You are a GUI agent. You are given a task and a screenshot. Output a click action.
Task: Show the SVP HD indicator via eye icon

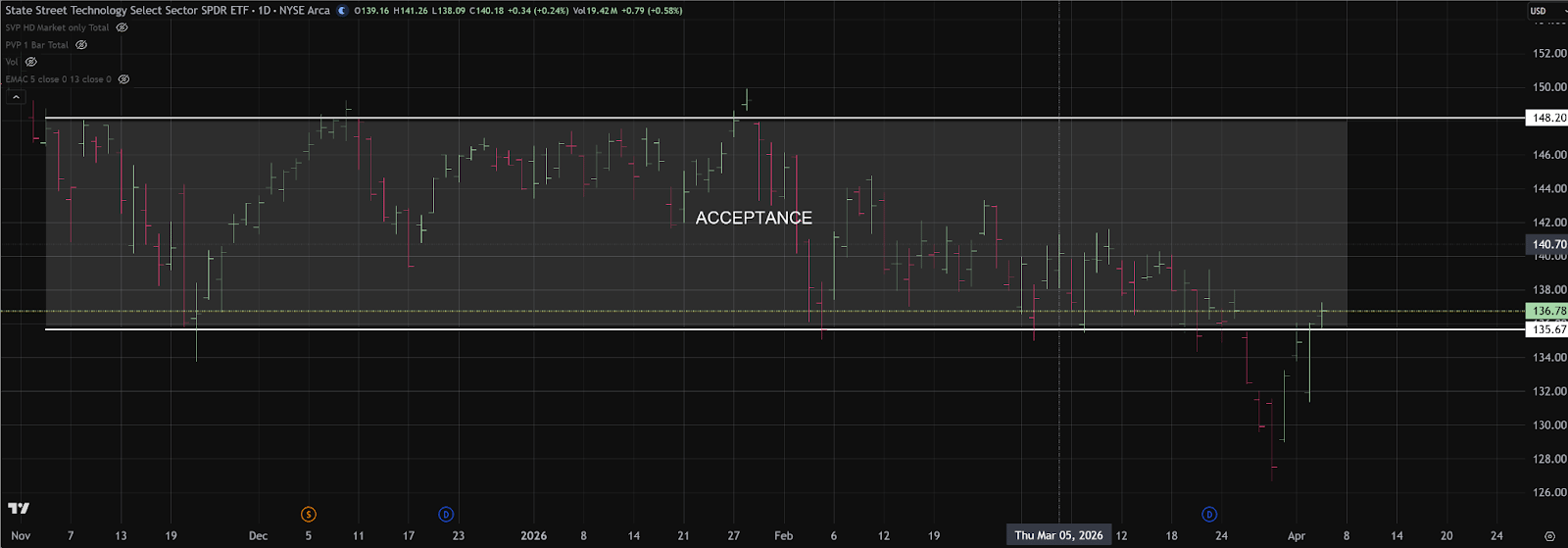pyautogui.click(x=122, y=27)
